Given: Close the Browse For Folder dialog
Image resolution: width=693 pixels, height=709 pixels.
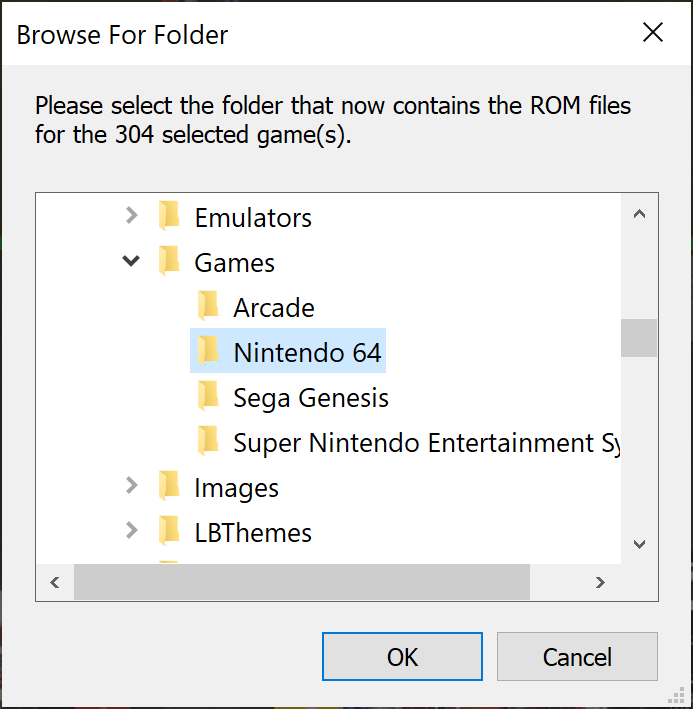Looking at the screenshot, I should point(653,33).
